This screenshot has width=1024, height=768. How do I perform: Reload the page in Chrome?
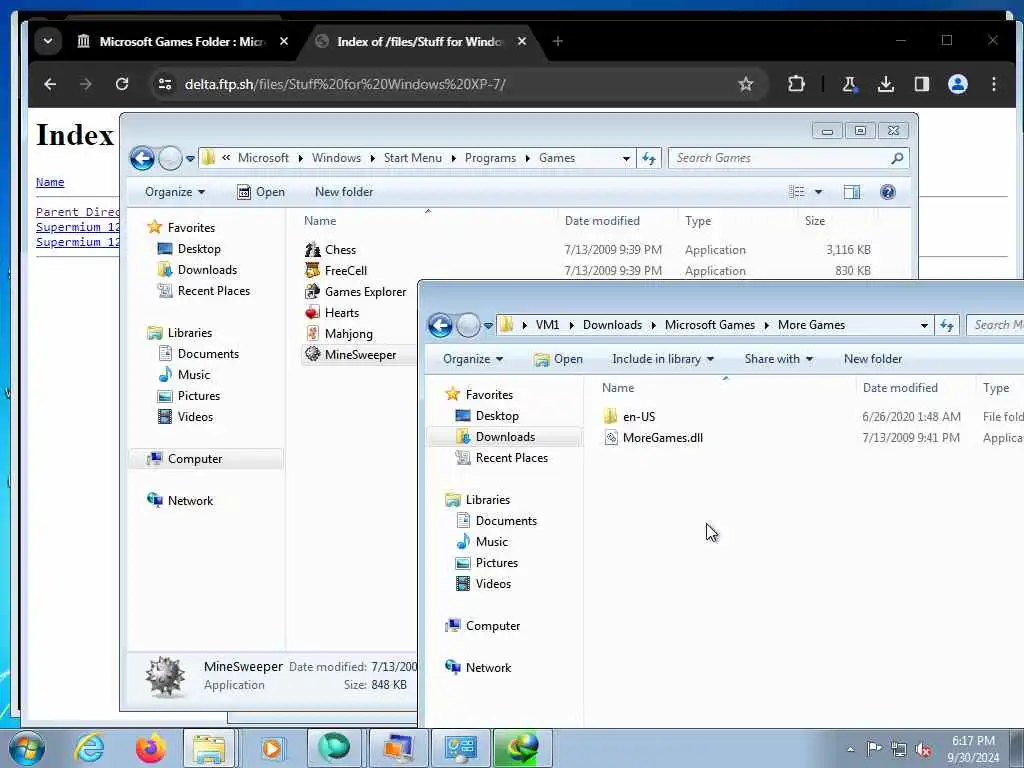point(121,84)
